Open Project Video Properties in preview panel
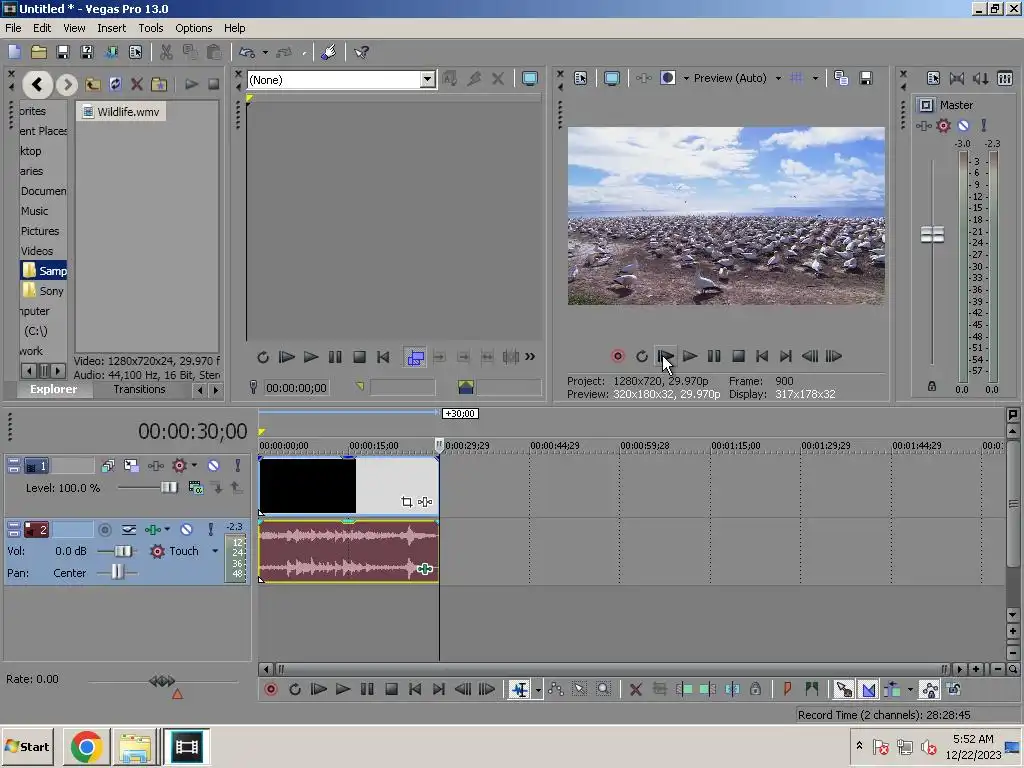Viewport: 1024px width, 768px height. click(x=581, y=78)
